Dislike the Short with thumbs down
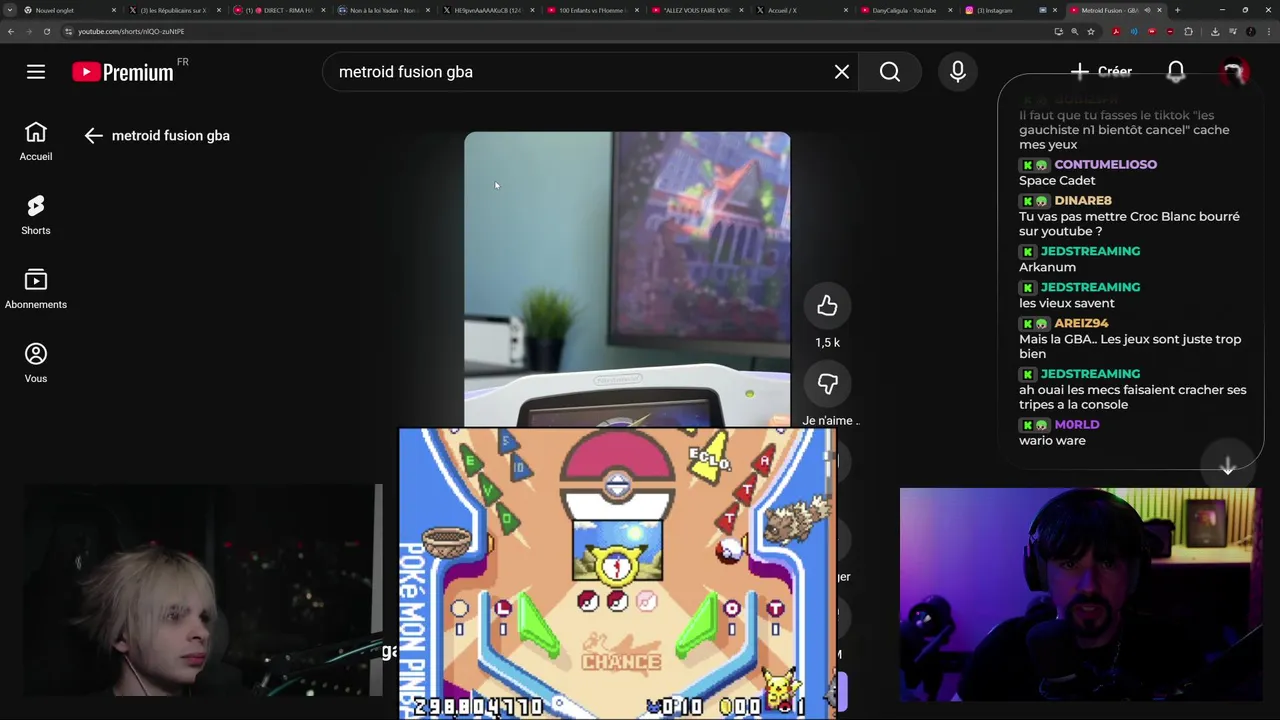 pos(827,384)
